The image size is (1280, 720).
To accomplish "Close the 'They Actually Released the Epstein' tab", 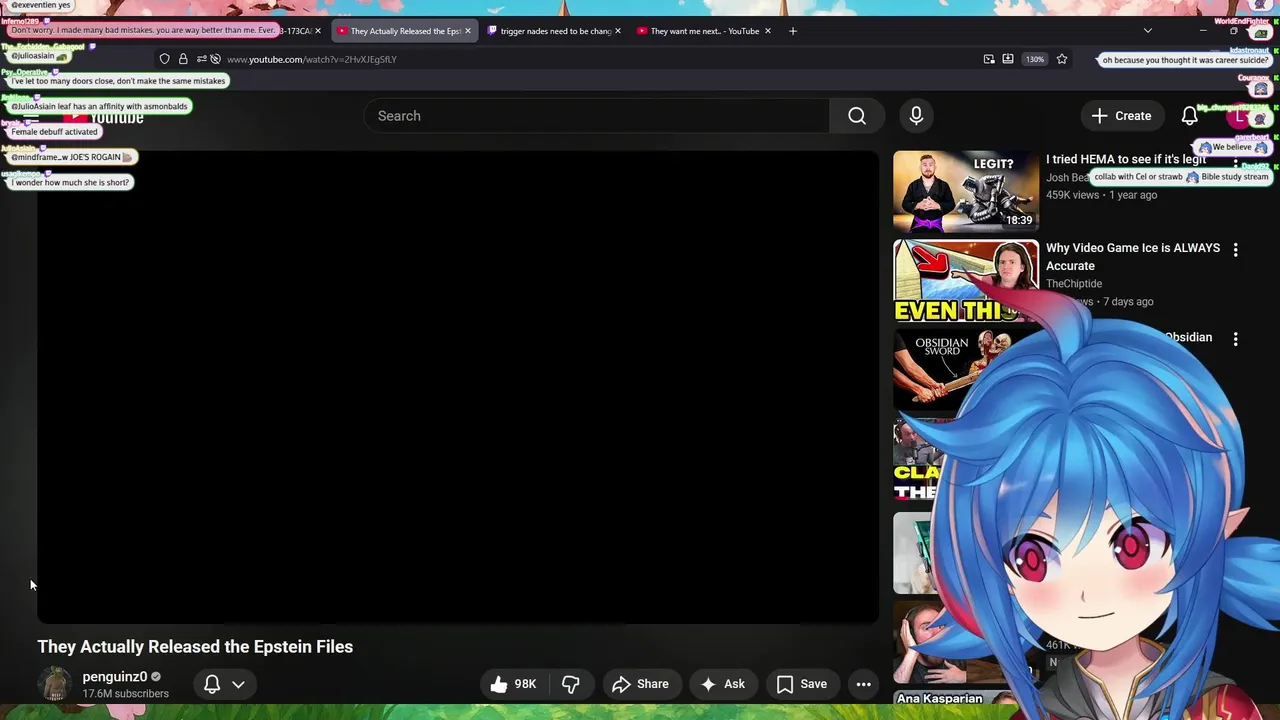I will click(467, 31).
